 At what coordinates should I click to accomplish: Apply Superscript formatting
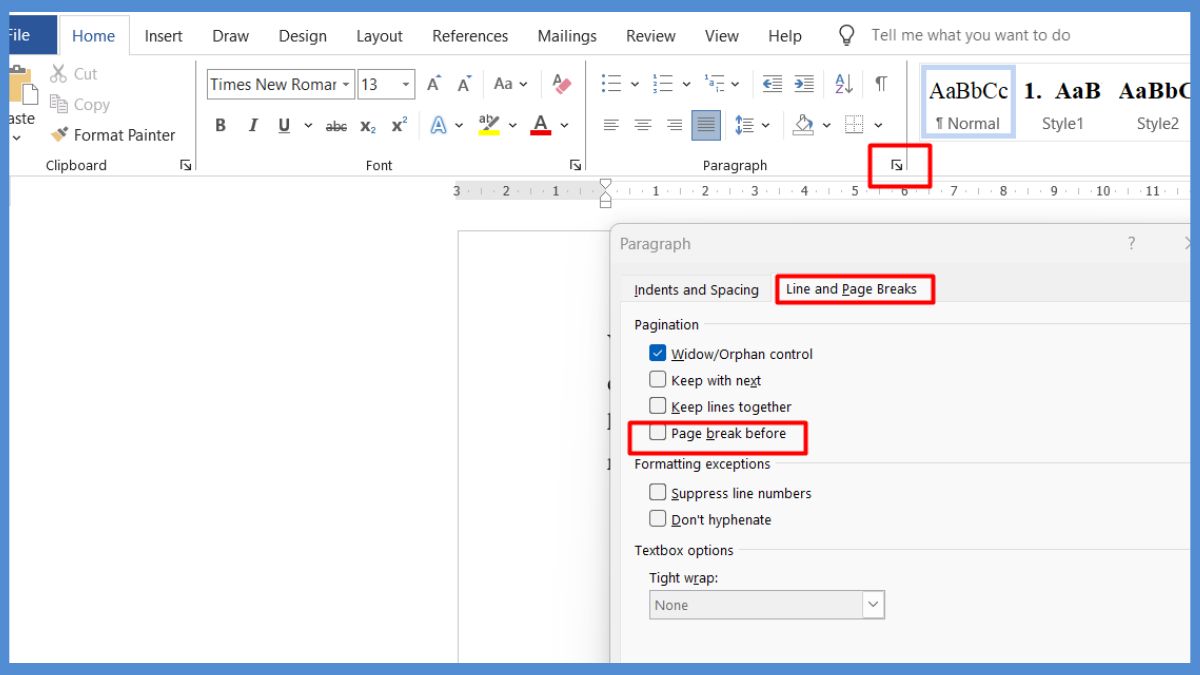tap(399, 125)
